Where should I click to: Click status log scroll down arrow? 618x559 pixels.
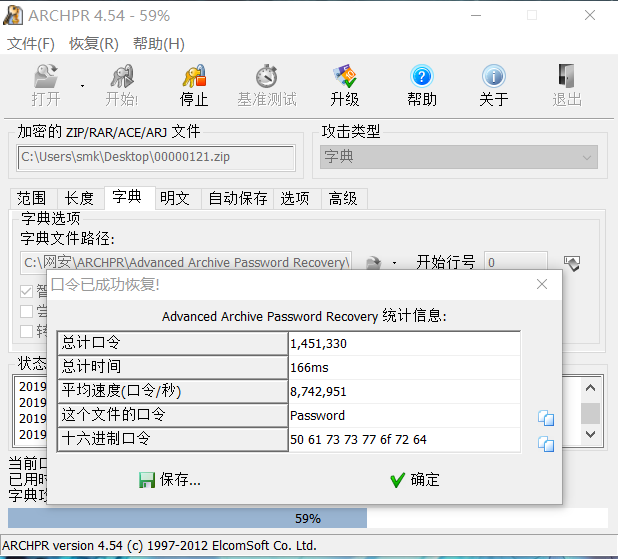pos(590,434)
